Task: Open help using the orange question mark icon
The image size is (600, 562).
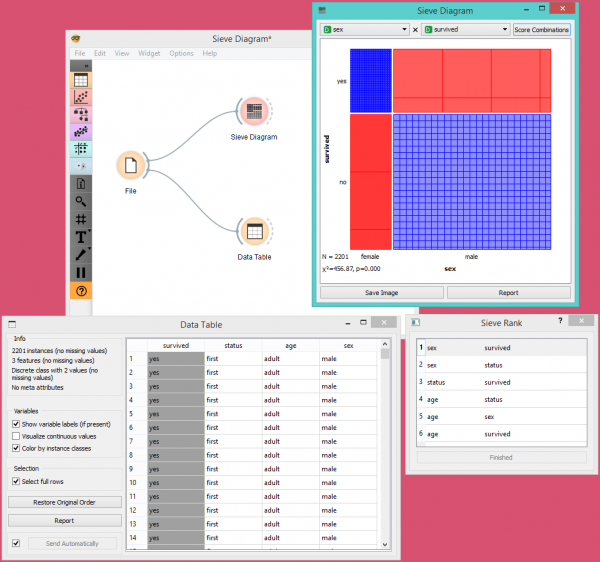Action: 81,290
